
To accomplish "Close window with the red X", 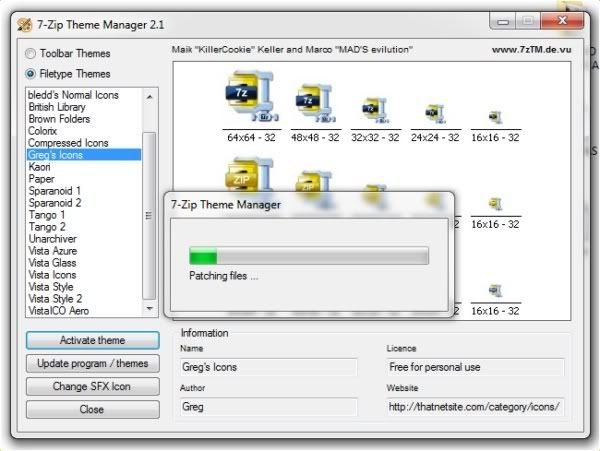I will pos(562,21).
